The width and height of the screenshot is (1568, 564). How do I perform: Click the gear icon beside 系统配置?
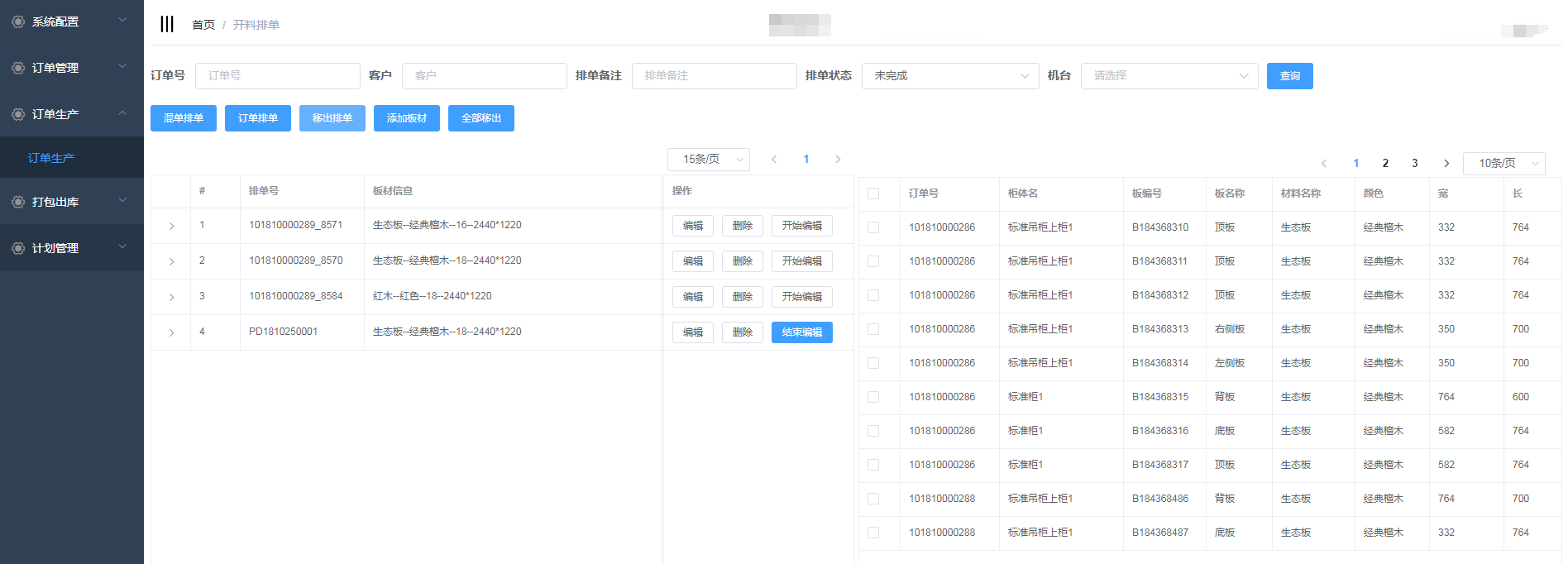18,22
